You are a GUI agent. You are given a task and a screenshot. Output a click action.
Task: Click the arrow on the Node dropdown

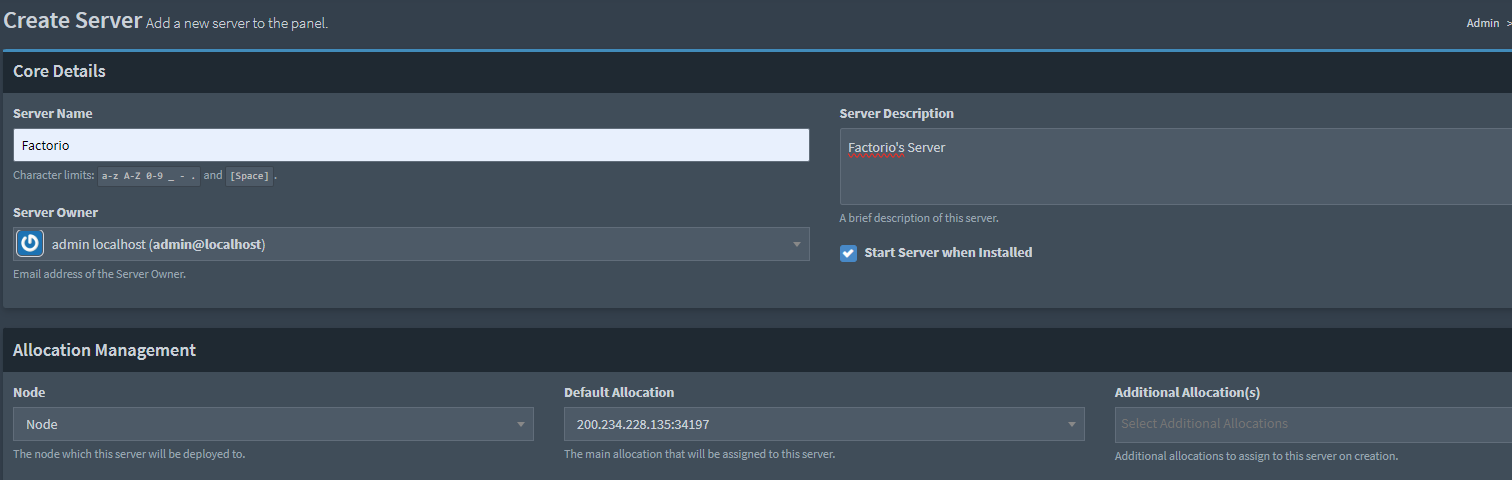coord(520,424)
